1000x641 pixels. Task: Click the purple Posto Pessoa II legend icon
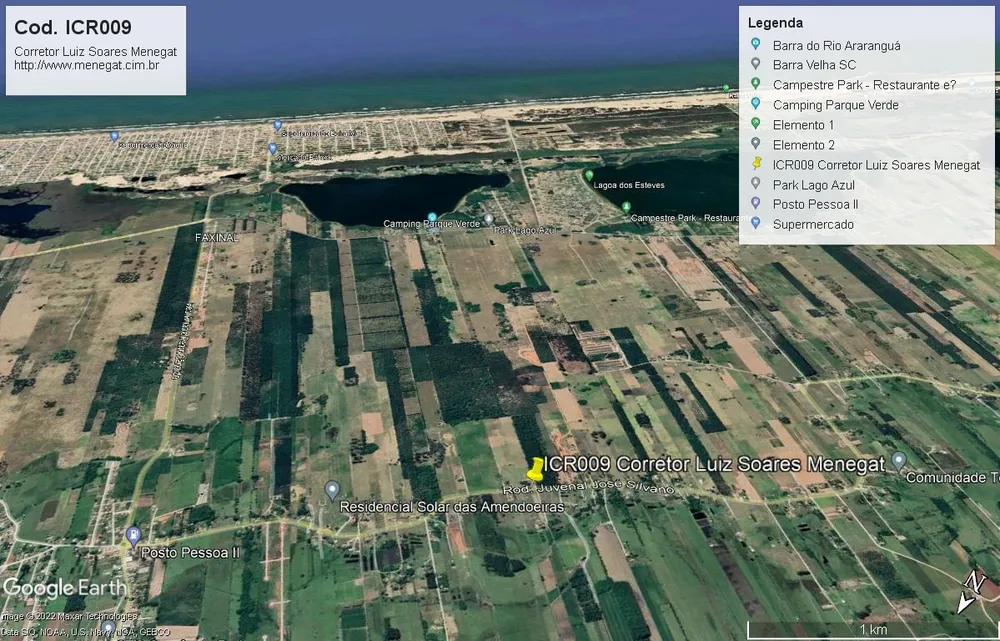[756, 203]
